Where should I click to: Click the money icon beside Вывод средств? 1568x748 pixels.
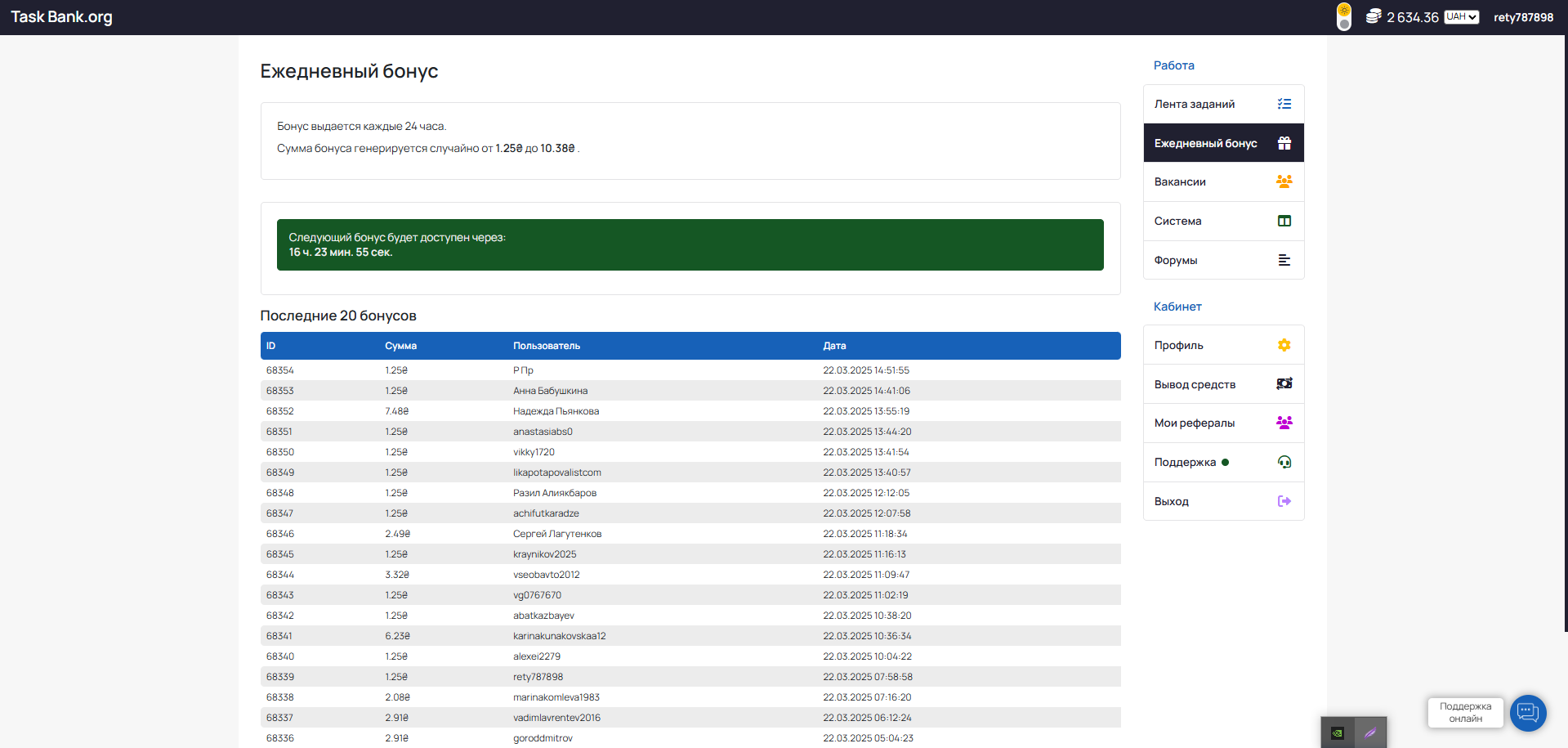click(x=1284, y=383)
